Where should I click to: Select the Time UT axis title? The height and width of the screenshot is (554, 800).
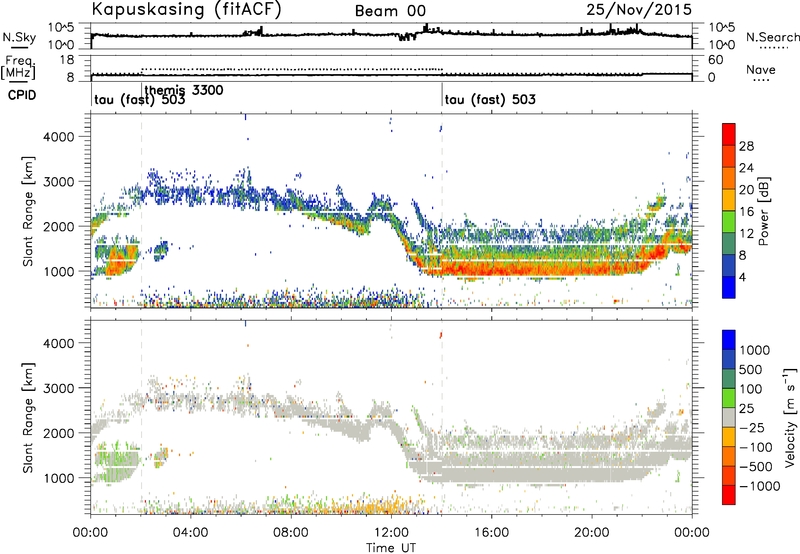[391, 548]
